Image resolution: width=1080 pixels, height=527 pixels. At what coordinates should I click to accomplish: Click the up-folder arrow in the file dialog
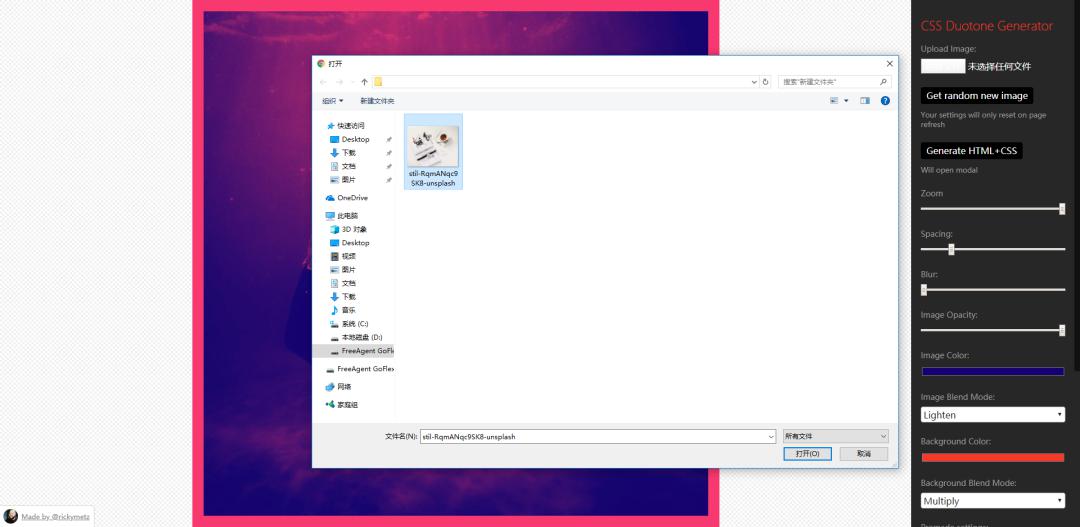[x=364, y=82]
